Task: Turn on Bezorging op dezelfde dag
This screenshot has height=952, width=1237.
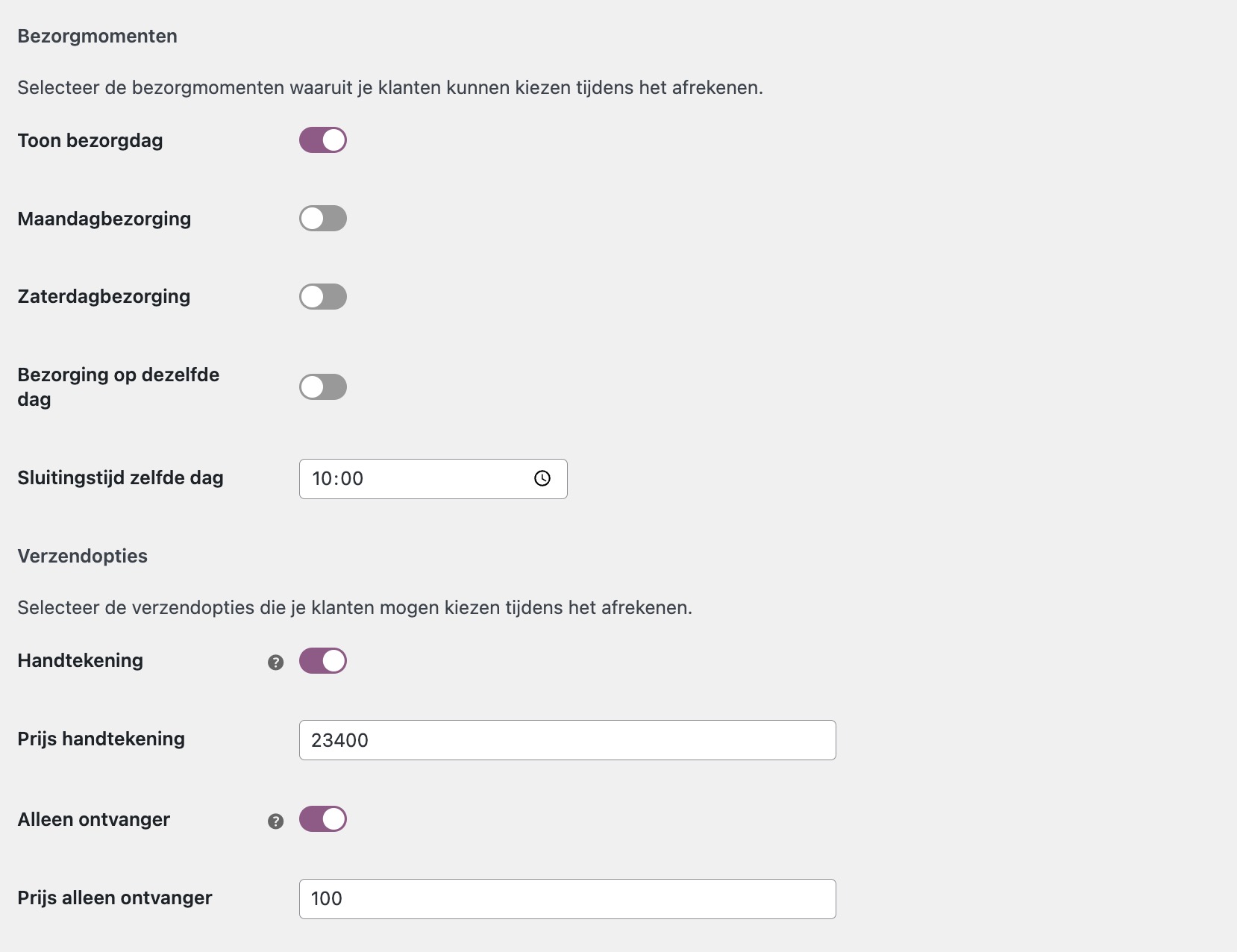Action: click(x=322, y=386)
